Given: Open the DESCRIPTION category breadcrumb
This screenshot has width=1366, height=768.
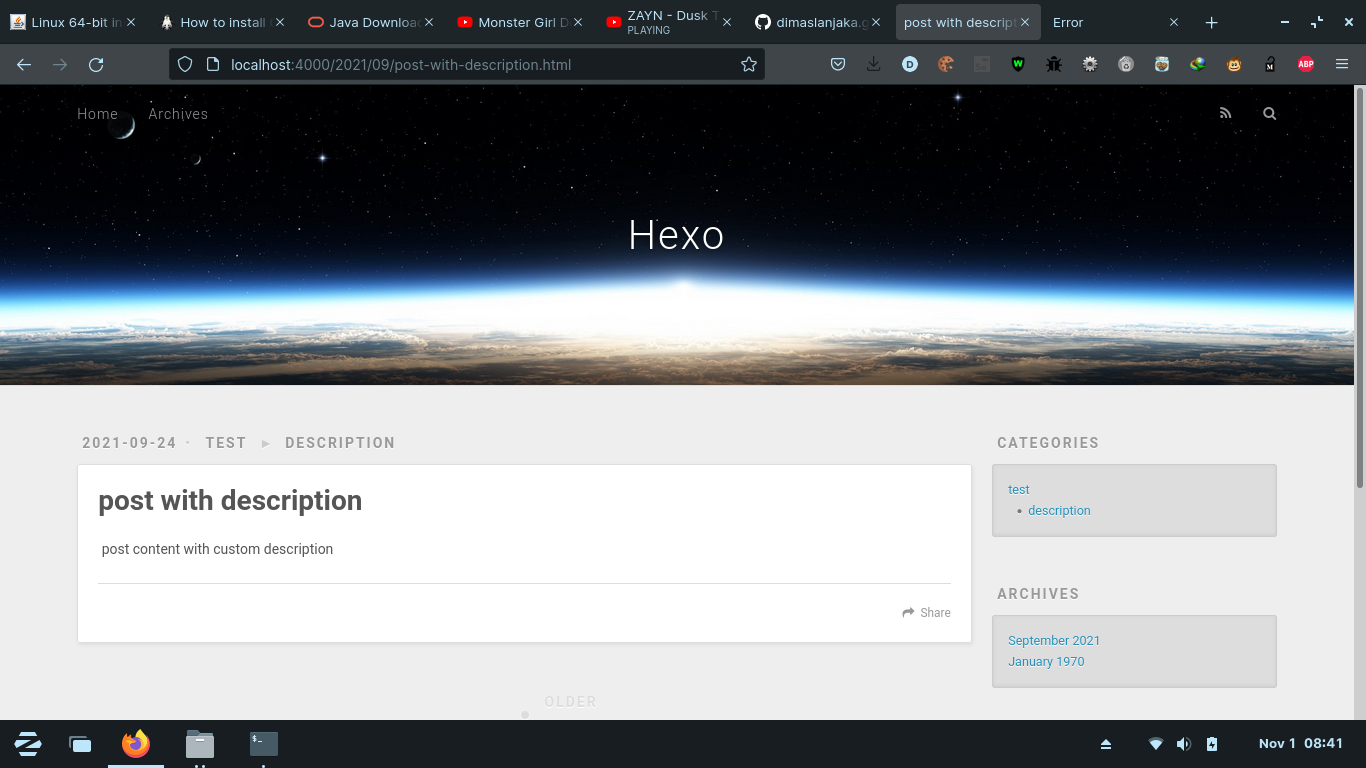Looking at the screenshot, I should (x=340, y=443).
